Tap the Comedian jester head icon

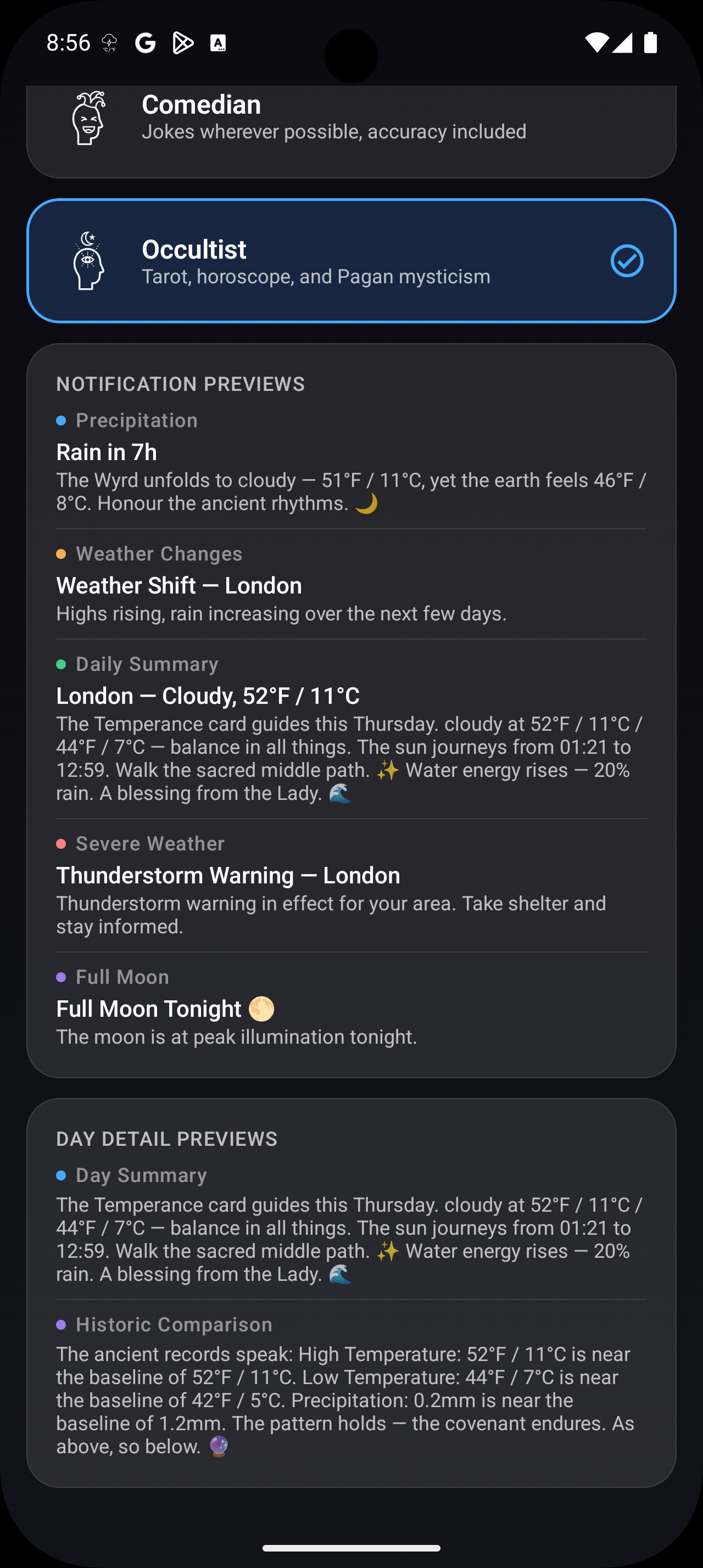[89, 118]
